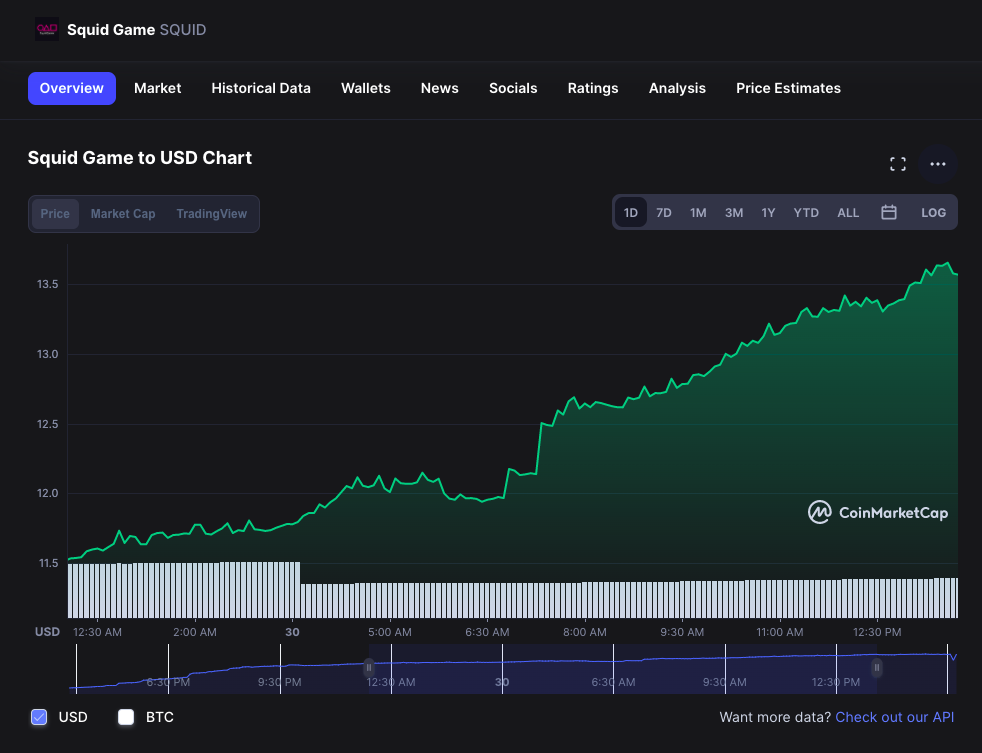Select the Overview tab
982x753 pixels.
coord(71,88)
